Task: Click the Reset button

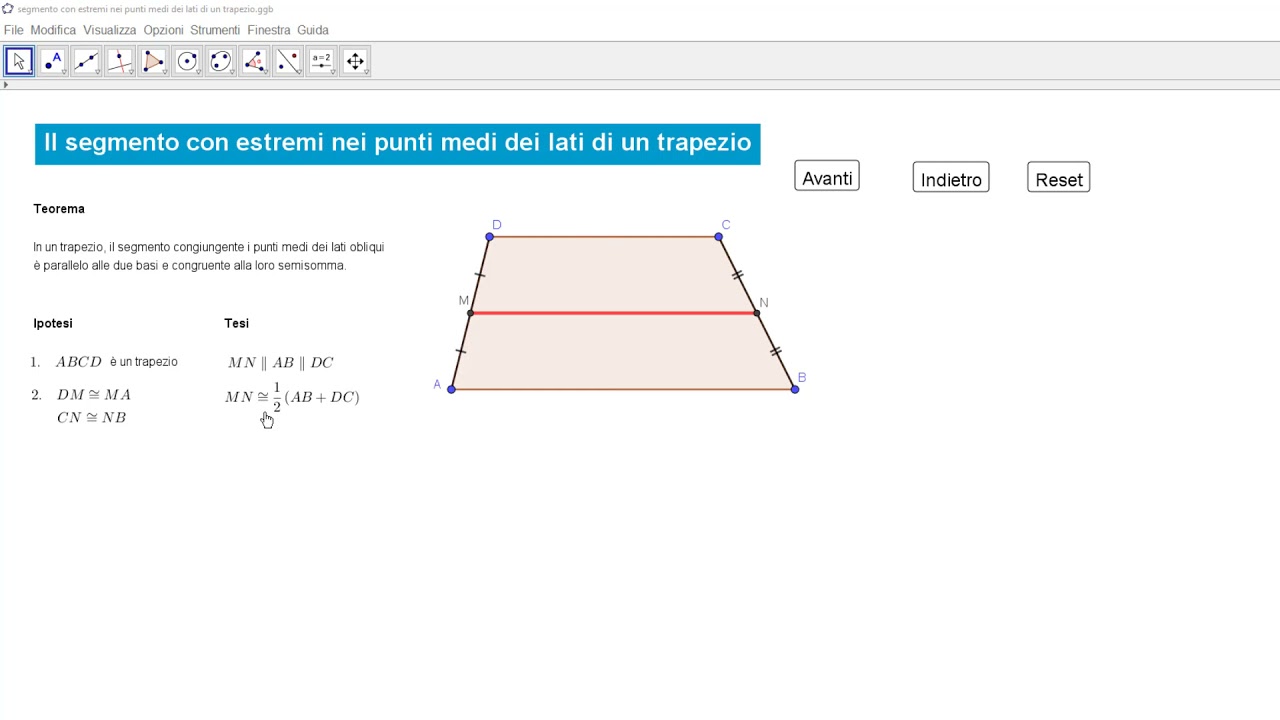Action: click(1059, 178)
